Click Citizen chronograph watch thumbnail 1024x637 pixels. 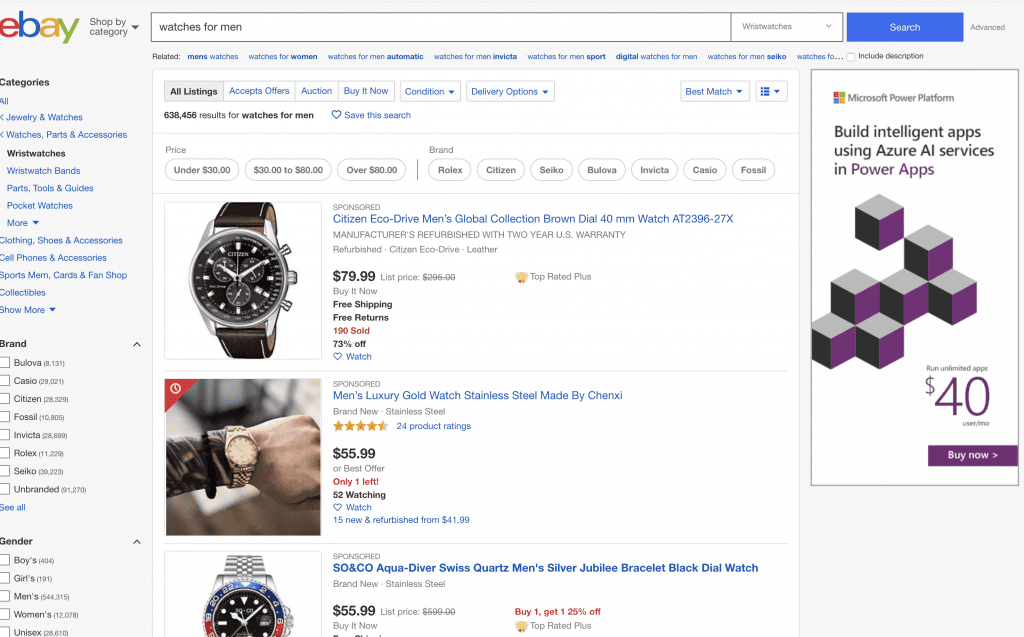tap(243, 280)
